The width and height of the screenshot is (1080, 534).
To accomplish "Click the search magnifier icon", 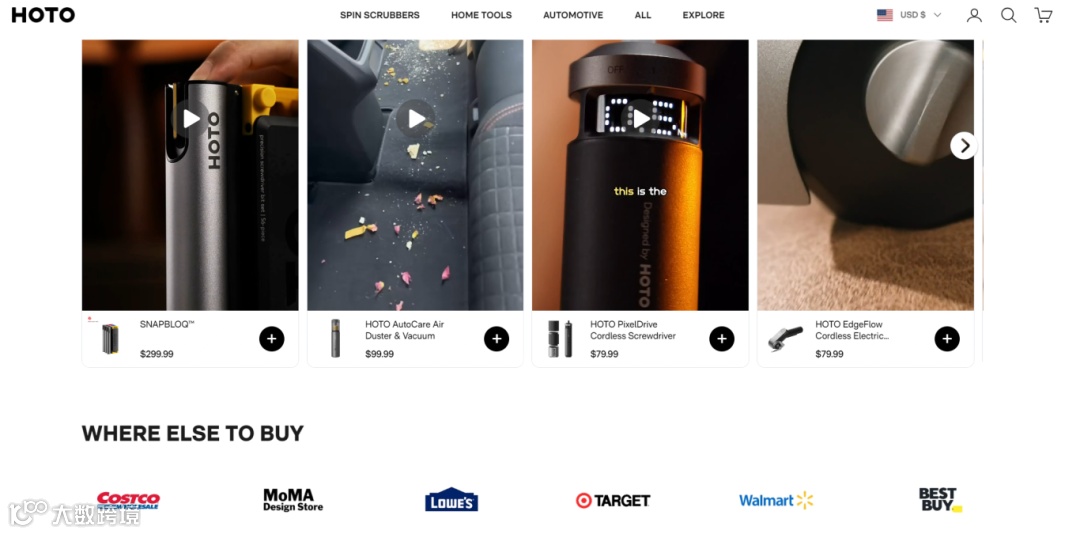I will [1008, 15].
